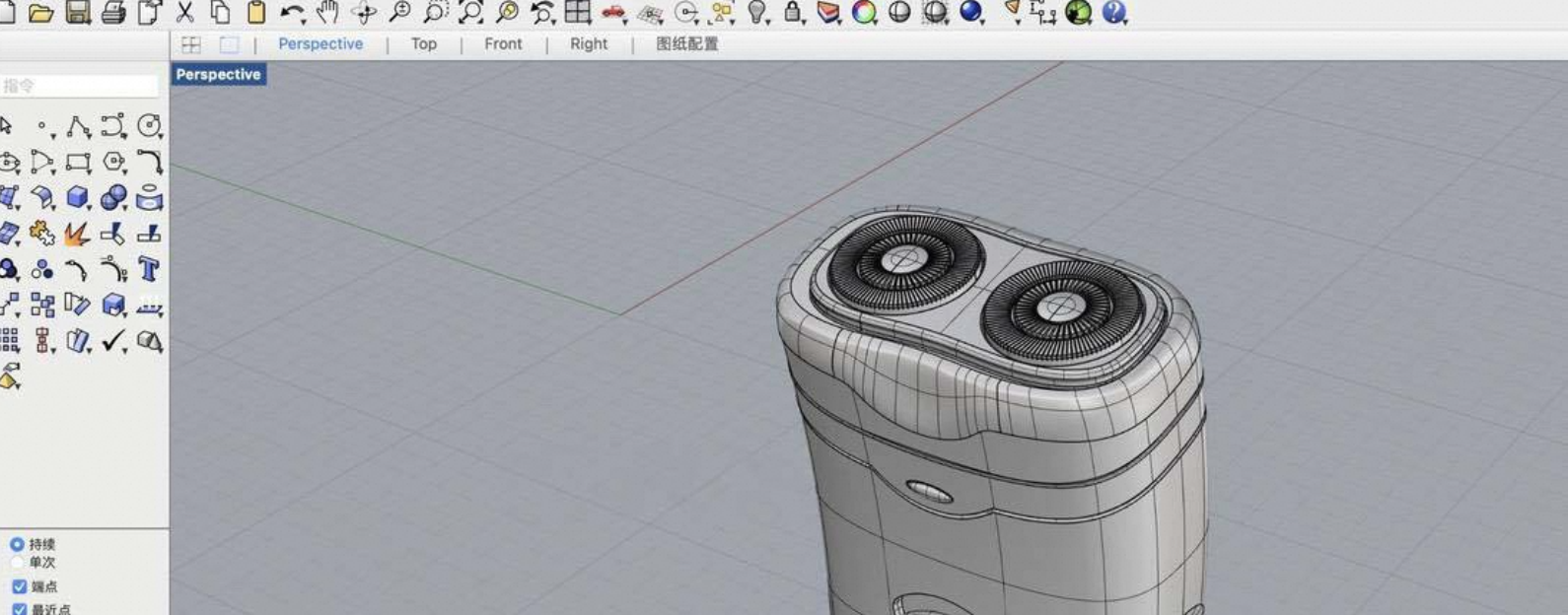Screen dimensions: 1568x615
Task: Expand the help question mark dropdown
Action: pyautogui.click(x=1114, y=12)
